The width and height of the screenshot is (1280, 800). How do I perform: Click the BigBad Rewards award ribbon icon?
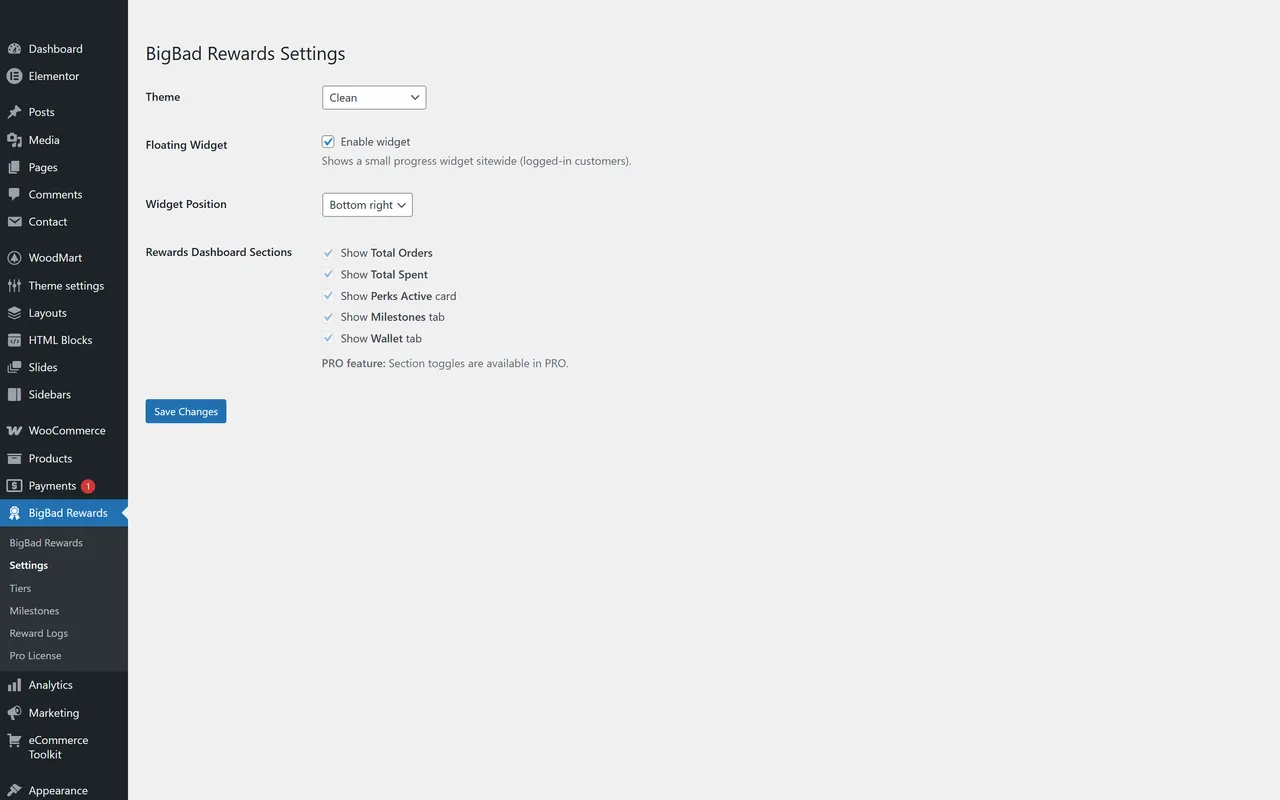[x=14, y=513]
